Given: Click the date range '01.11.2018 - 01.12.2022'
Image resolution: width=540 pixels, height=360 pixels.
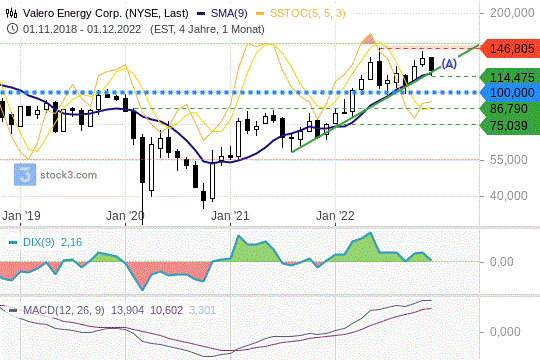Looking at the screenshot, I should point(82,29).
